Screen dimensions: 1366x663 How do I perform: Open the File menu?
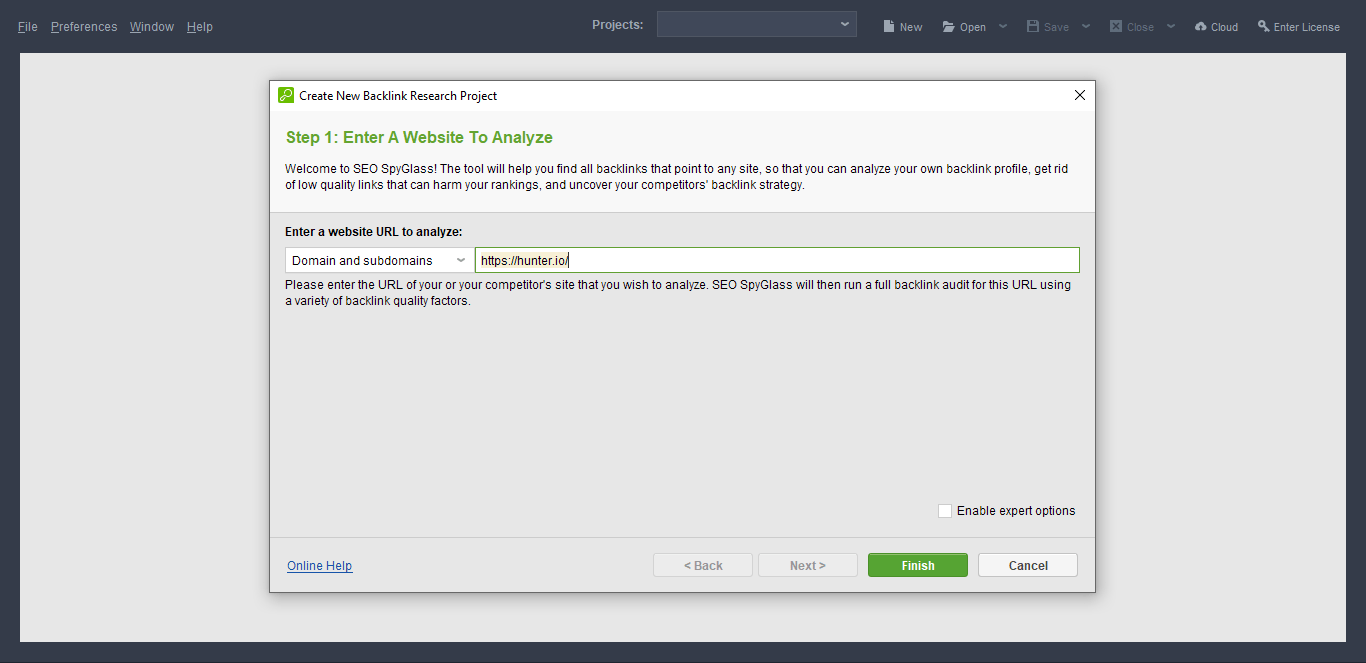click(x=28, y=27)
